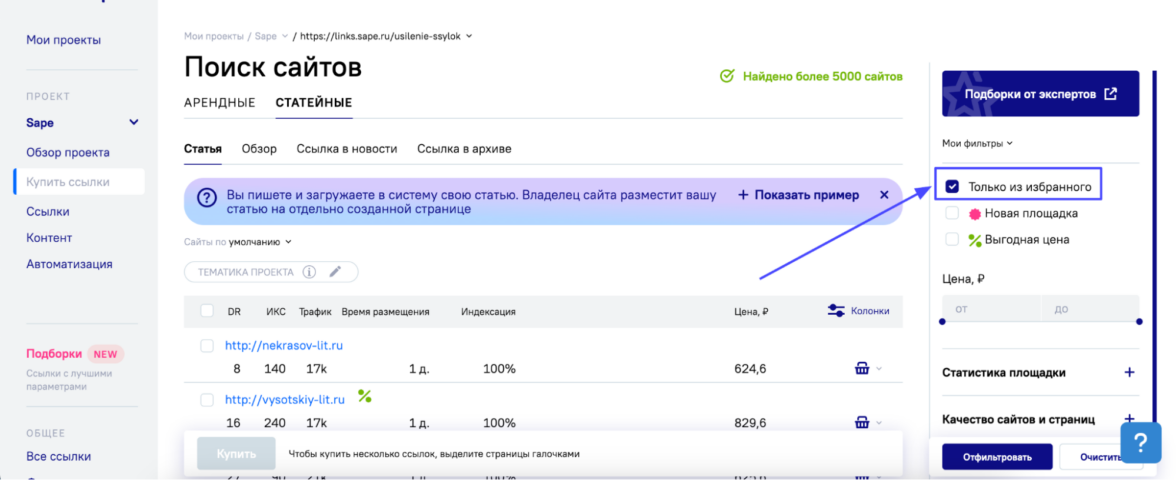Click the basket icon for vysotskiy-lit.ru
The height and width of the screenshot is (480, 1176).
[862, 423]
